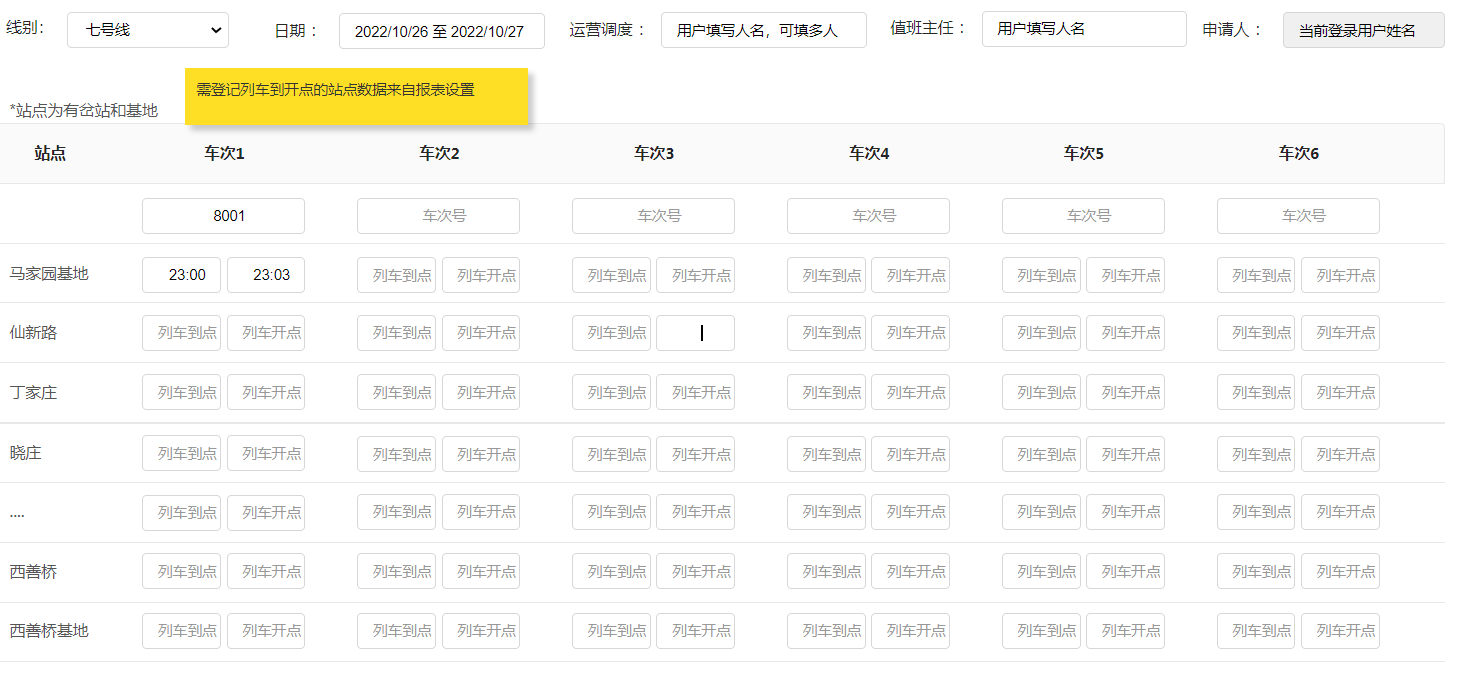The image size is (1477, 679).
Task: Click 晓庄 列车到点 field under 车次4
Action: pos(825,453)
